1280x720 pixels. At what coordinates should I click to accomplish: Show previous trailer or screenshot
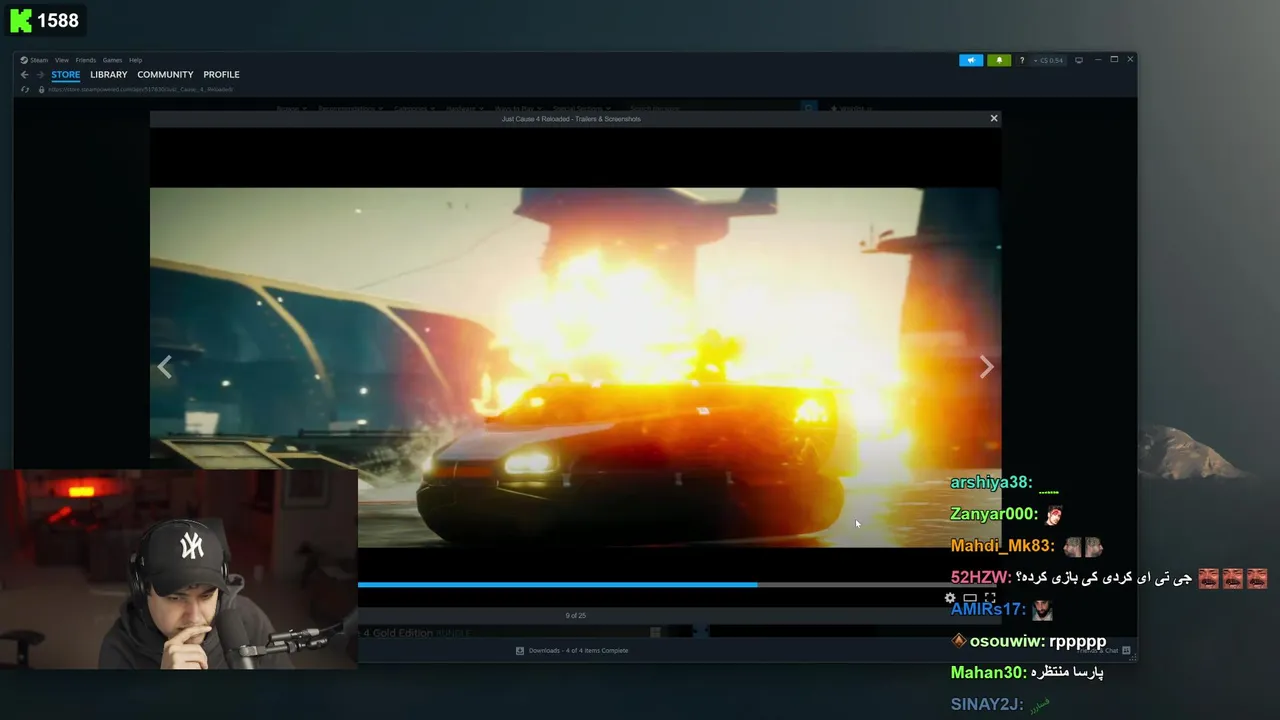164,367
